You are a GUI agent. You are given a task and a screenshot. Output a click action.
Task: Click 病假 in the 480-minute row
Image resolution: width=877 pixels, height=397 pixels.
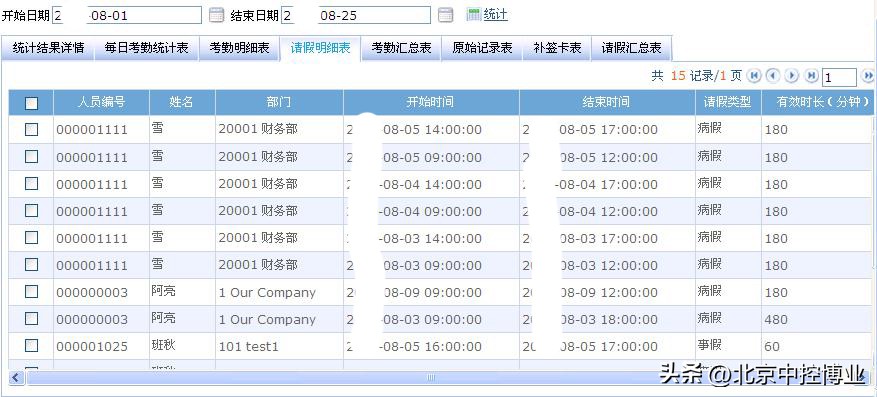(709, 318)
